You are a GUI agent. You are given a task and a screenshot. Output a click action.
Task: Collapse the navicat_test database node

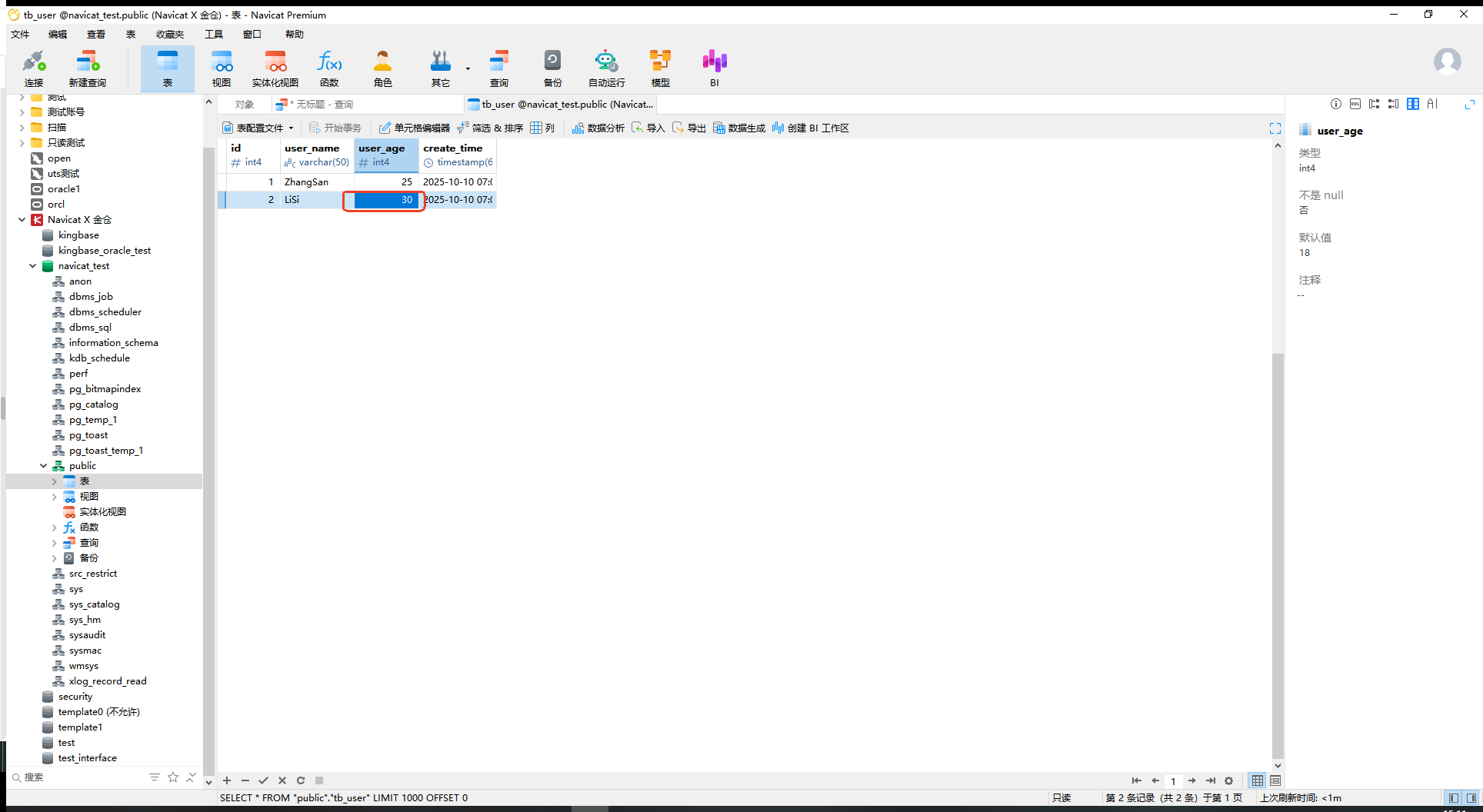[32, 266]
